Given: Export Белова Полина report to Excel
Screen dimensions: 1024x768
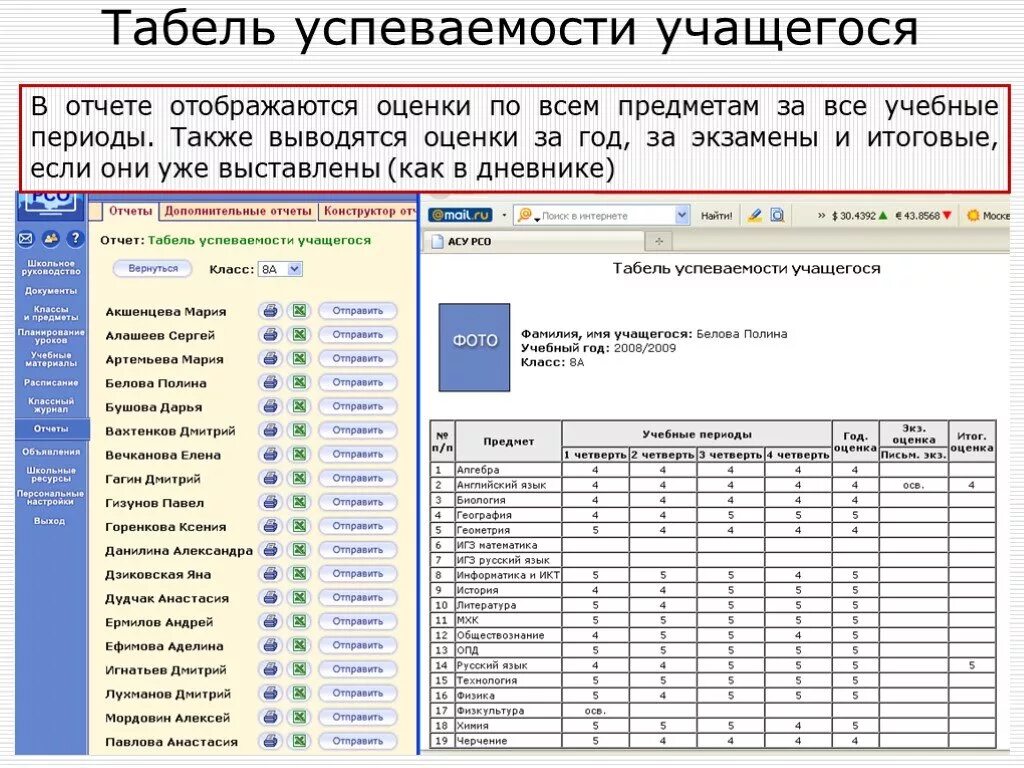Looking at the screenshot, I should coord(299,383).
